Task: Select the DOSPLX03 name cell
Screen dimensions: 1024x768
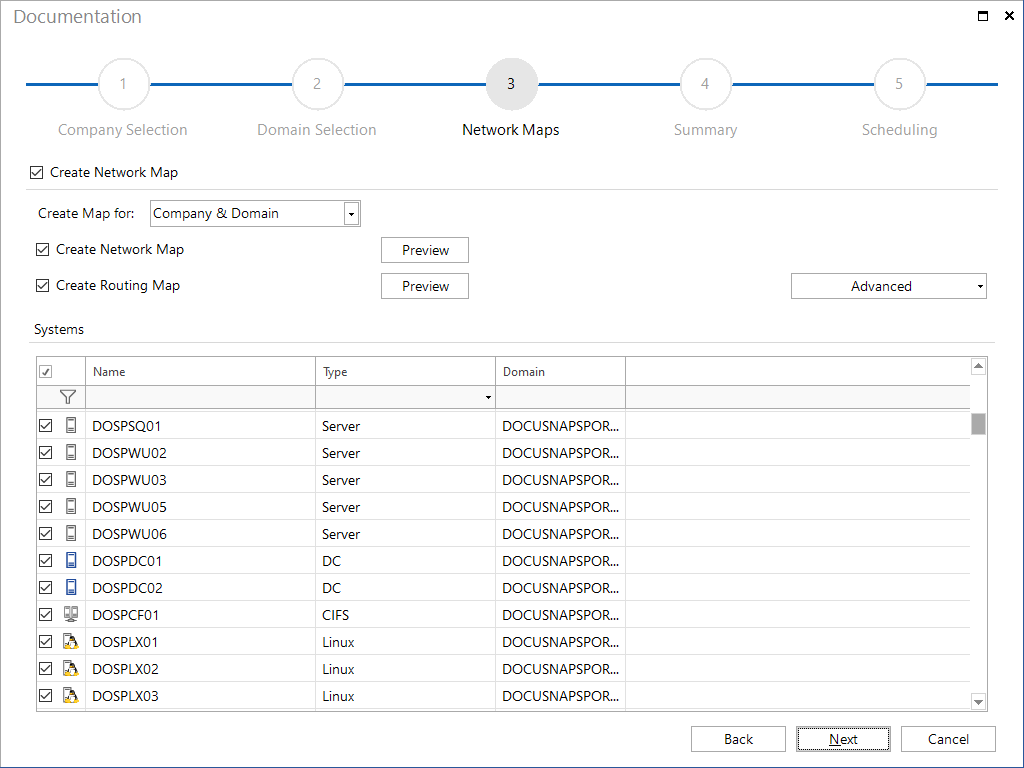Action: 200,696
